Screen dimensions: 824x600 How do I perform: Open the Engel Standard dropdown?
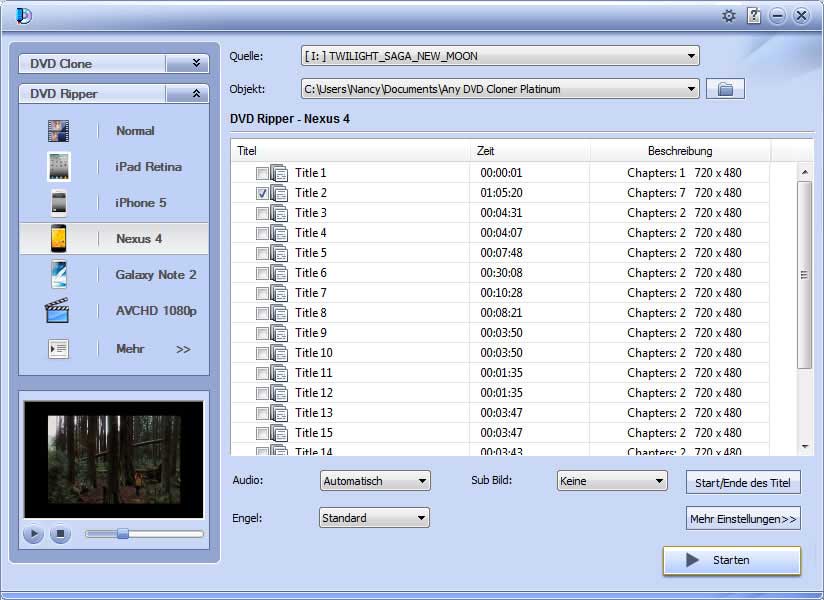[374, 518]
